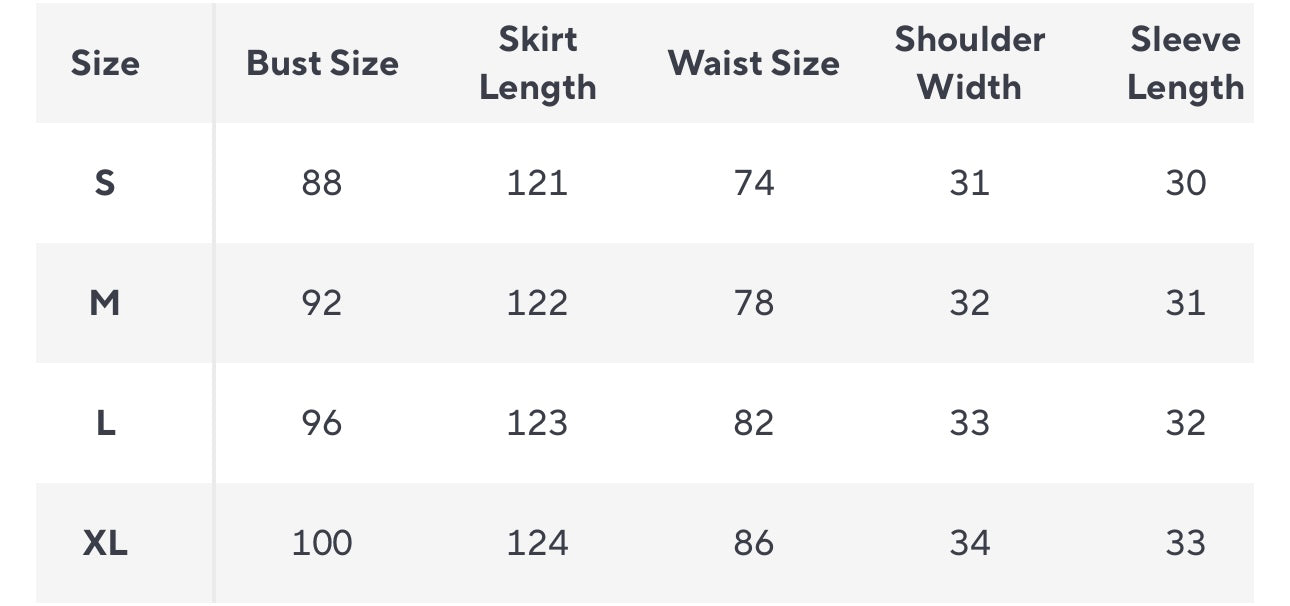Click the Sleeve Length column header

tap(1185, 64)
